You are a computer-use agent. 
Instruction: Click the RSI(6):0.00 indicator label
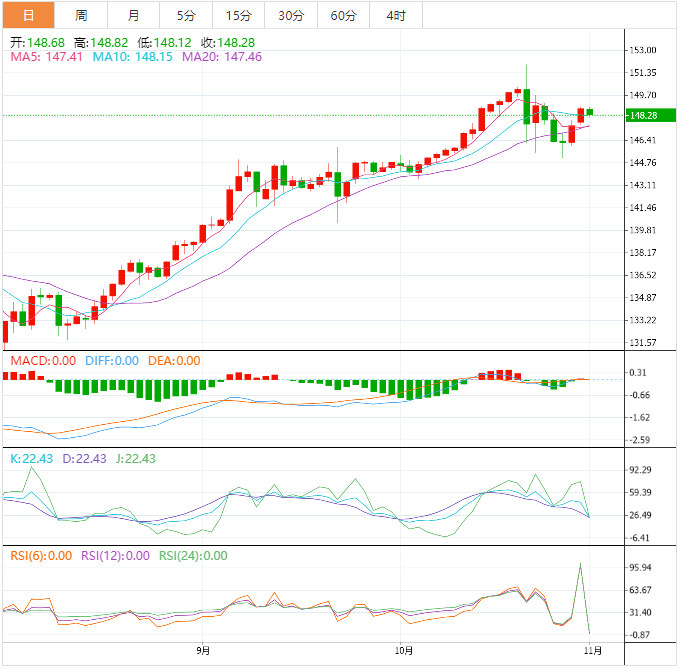(x=41, y=556)
